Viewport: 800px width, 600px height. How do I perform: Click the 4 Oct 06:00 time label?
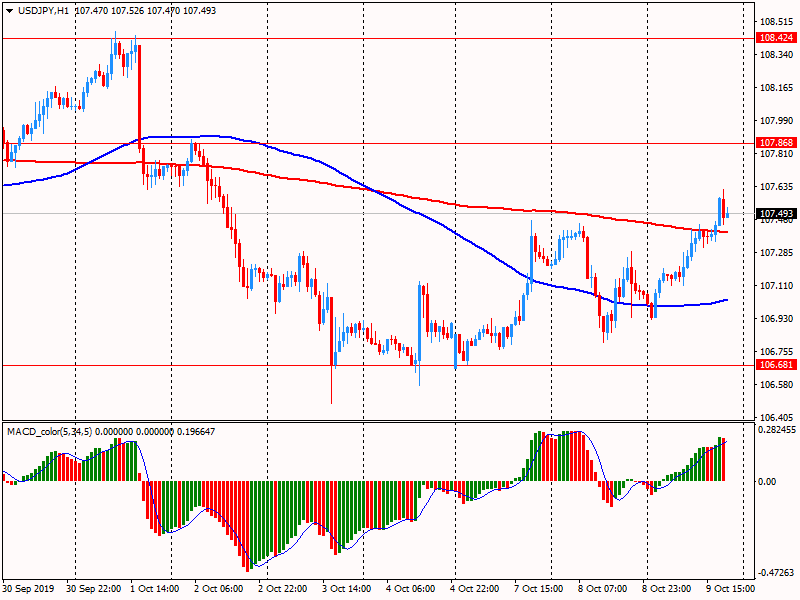coord(411,589)
